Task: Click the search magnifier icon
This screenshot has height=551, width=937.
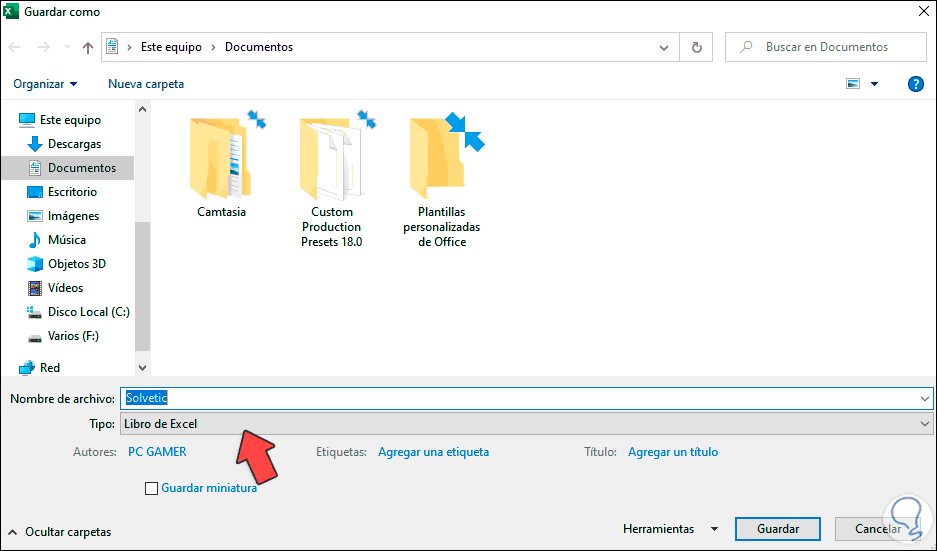Action: point(746,47)
